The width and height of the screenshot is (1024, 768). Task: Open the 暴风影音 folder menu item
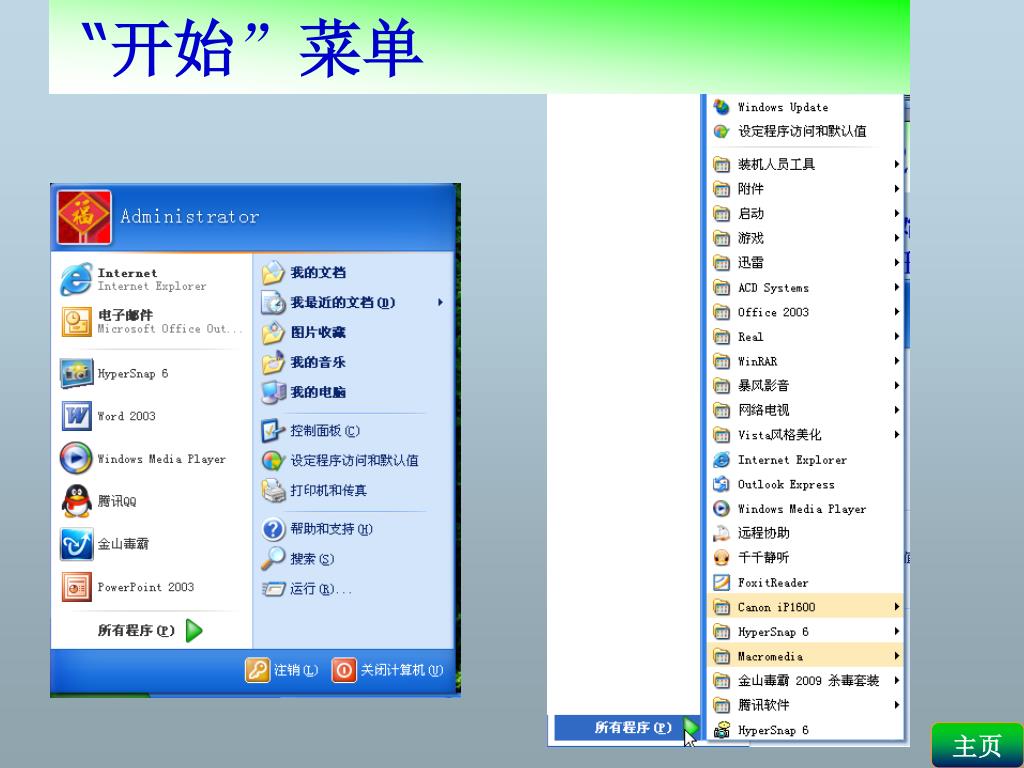click(x=807, y=385)
